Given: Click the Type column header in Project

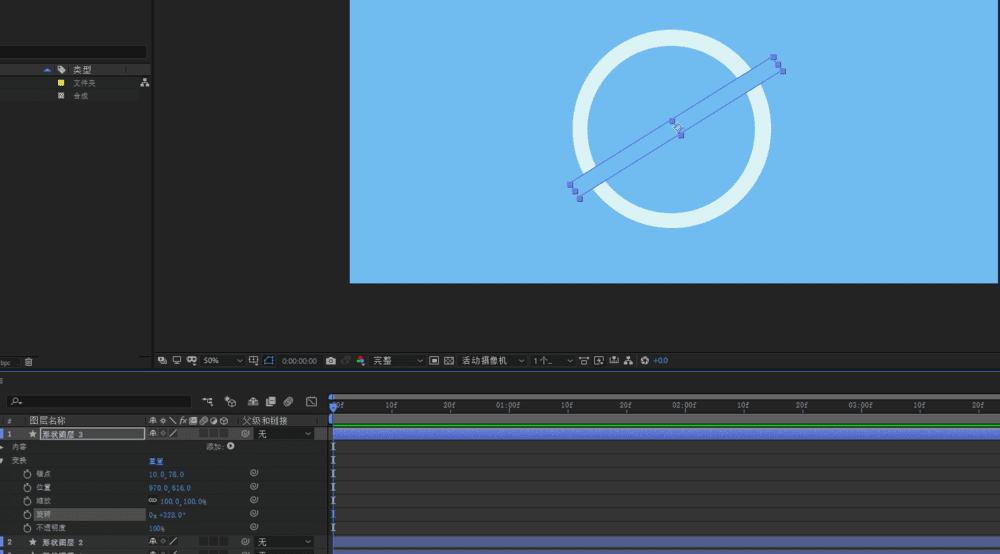Looking at the screenshot, I should (x=82, y=70).
